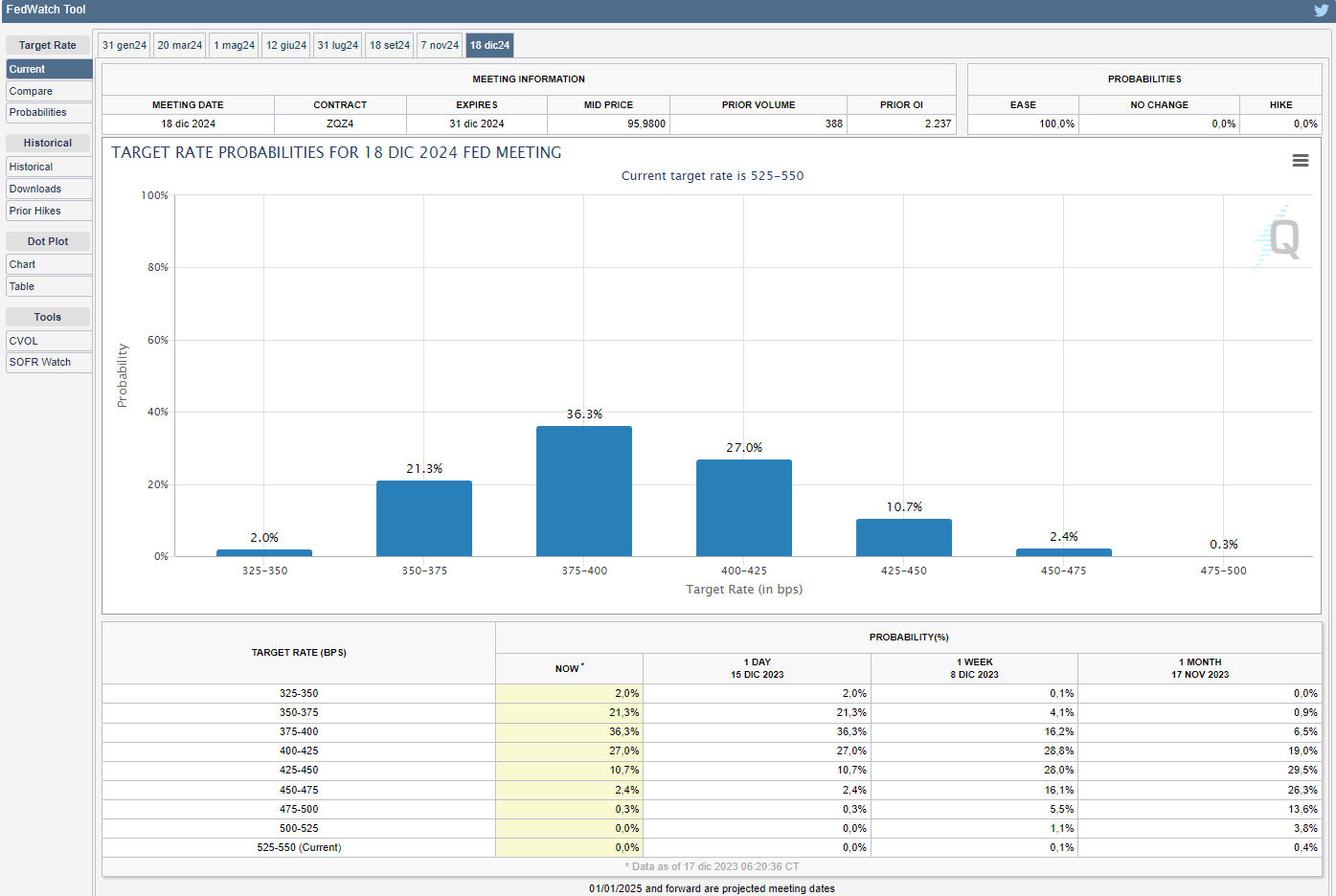Viewport: 1336px width, 896px height.
Task: Show the Prior Hikes page
Action: [x=49, y=211]
